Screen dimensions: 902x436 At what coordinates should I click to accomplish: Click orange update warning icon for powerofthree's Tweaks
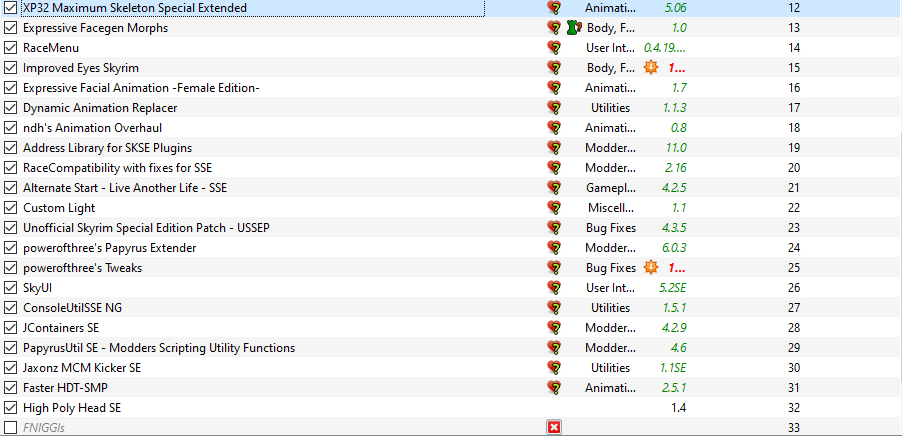tap(651, 267)
